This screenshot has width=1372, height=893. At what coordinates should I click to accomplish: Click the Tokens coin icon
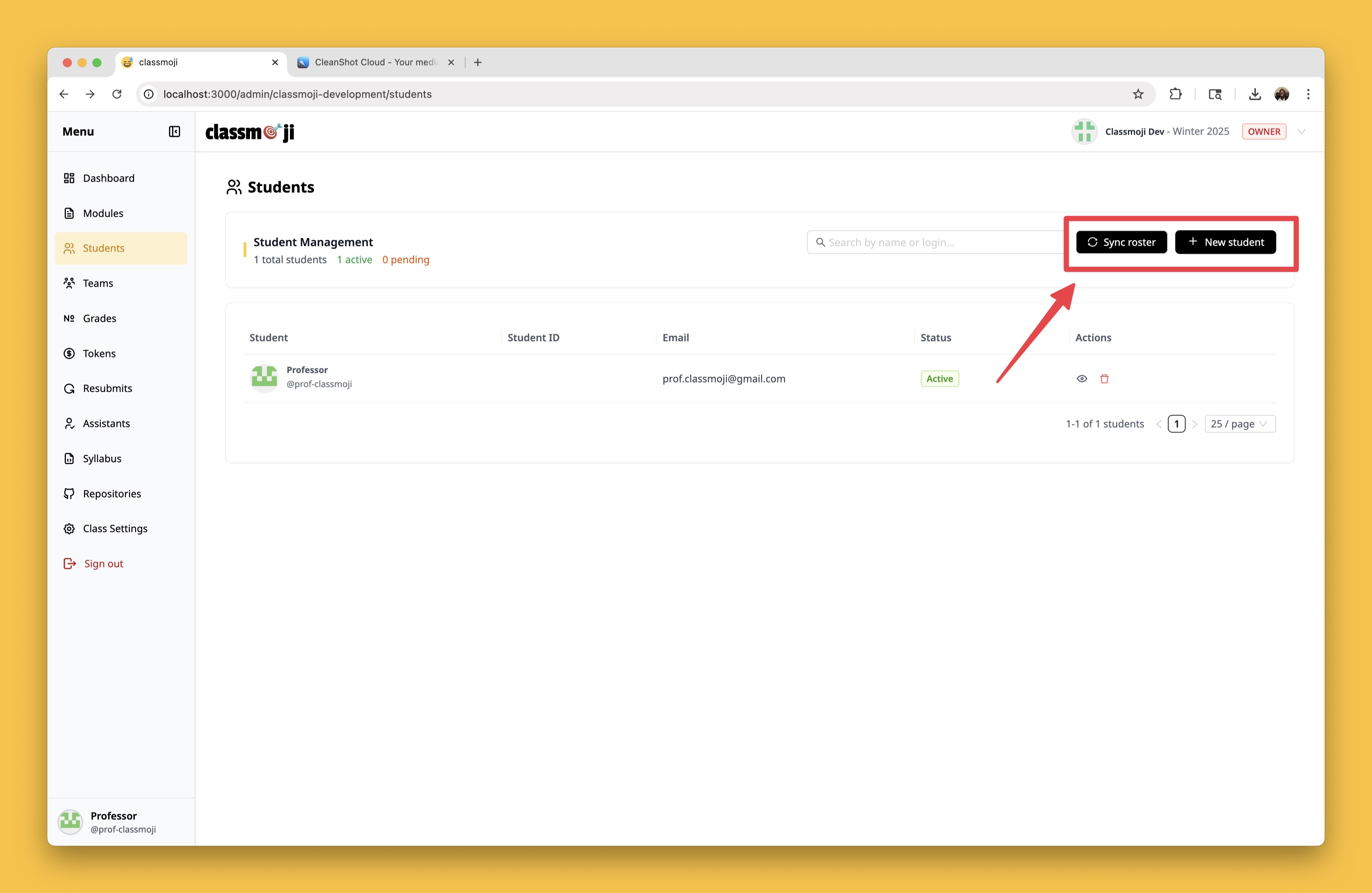tap(69, 353)
